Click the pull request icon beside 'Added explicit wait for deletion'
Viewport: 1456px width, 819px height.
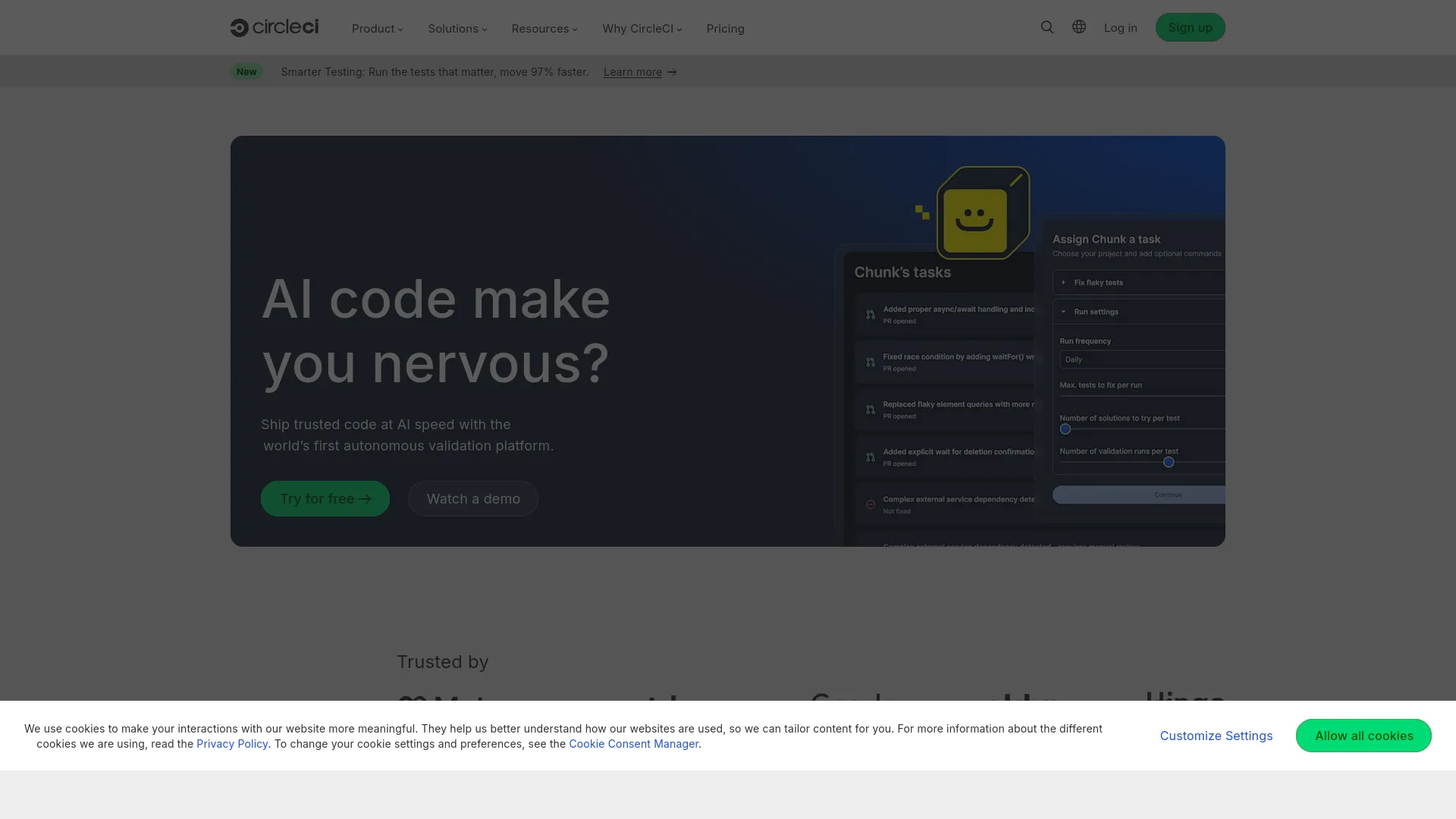pyautogui.click(x=871, y=457)
